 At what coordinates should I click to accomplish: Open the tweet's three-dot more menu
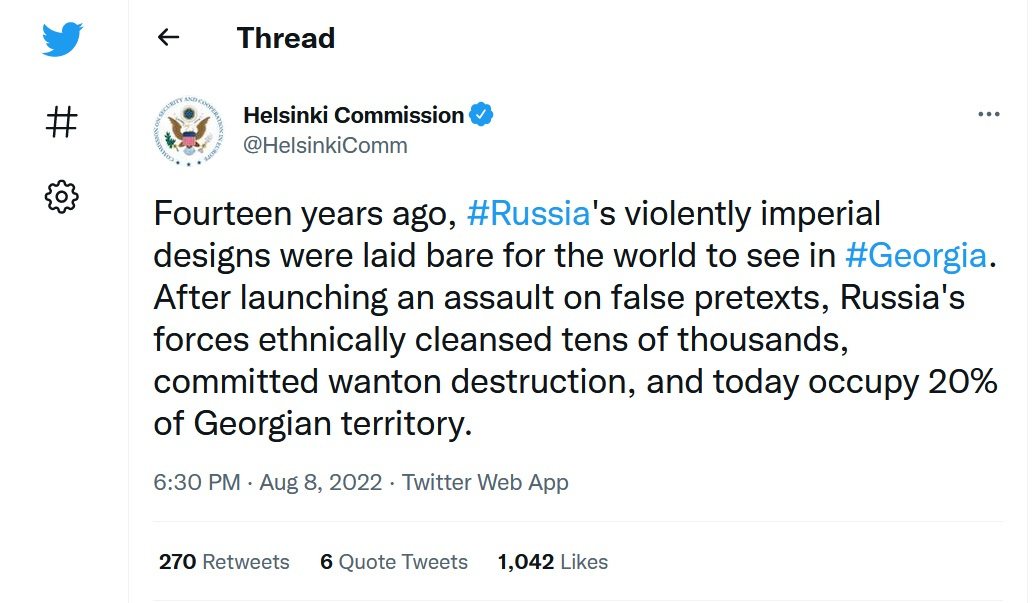click(989, 115)
